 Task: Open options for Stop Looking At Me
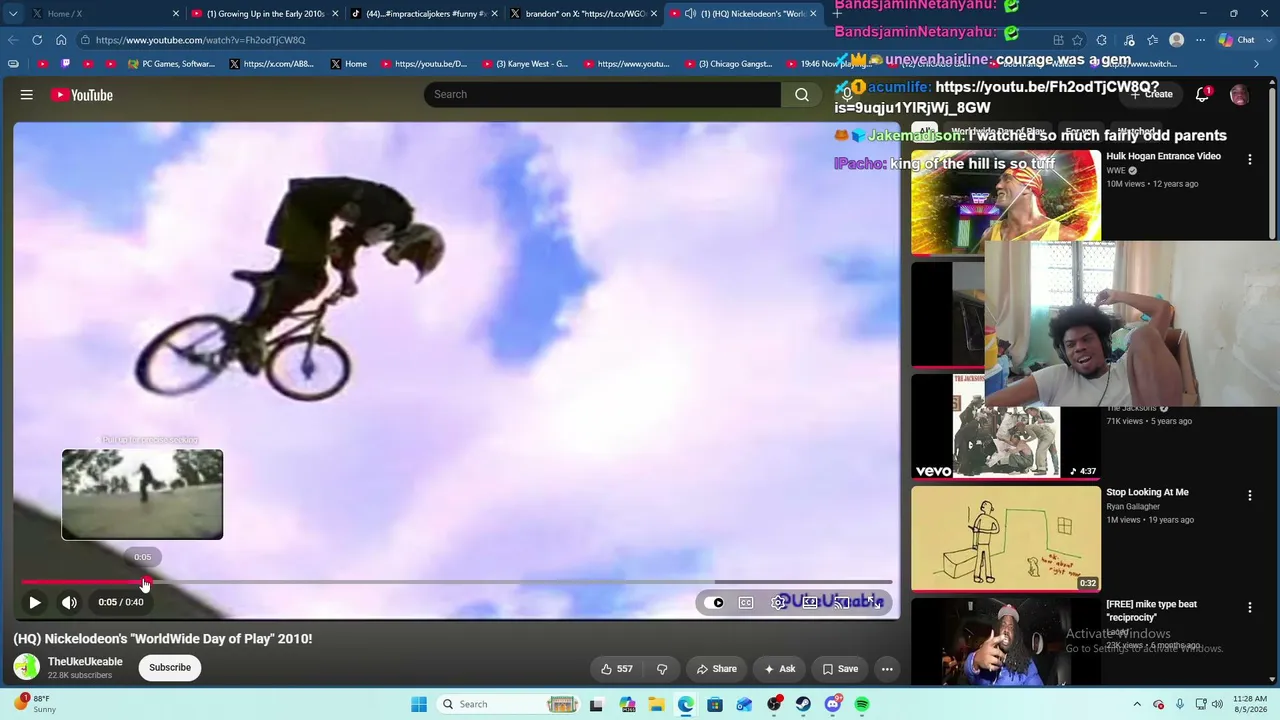point(1250,495)
